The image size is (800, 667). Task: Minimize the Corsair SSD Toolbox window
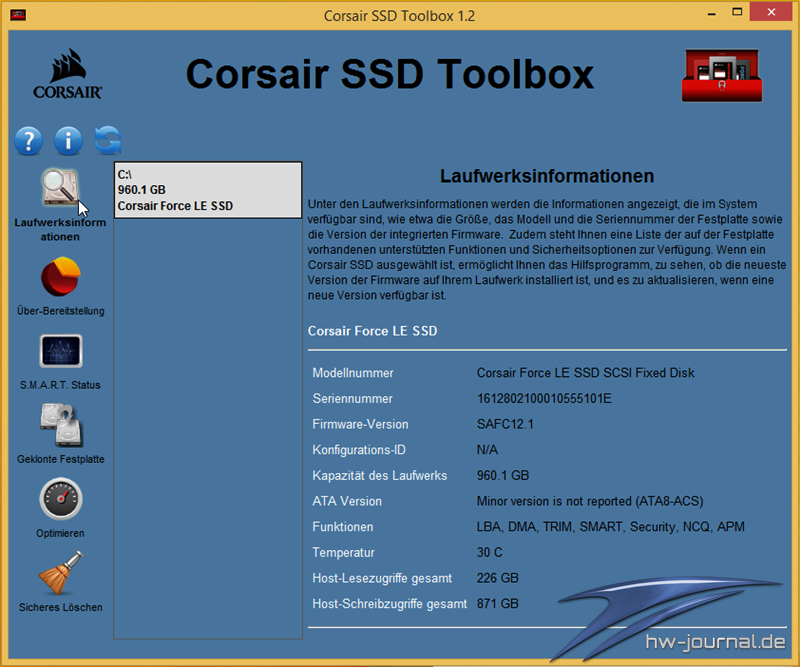click(711, 13)
